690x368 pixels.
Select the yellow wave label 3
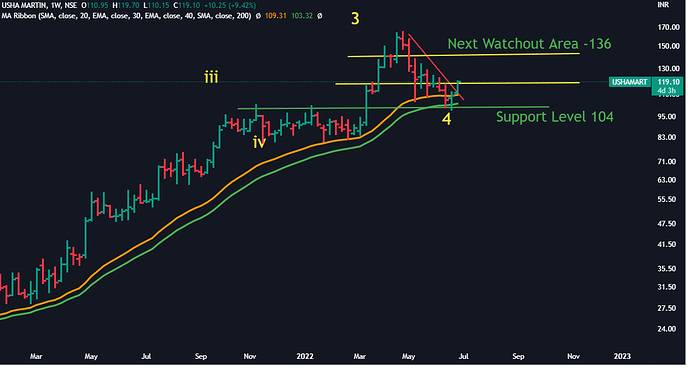pos(355,19)
